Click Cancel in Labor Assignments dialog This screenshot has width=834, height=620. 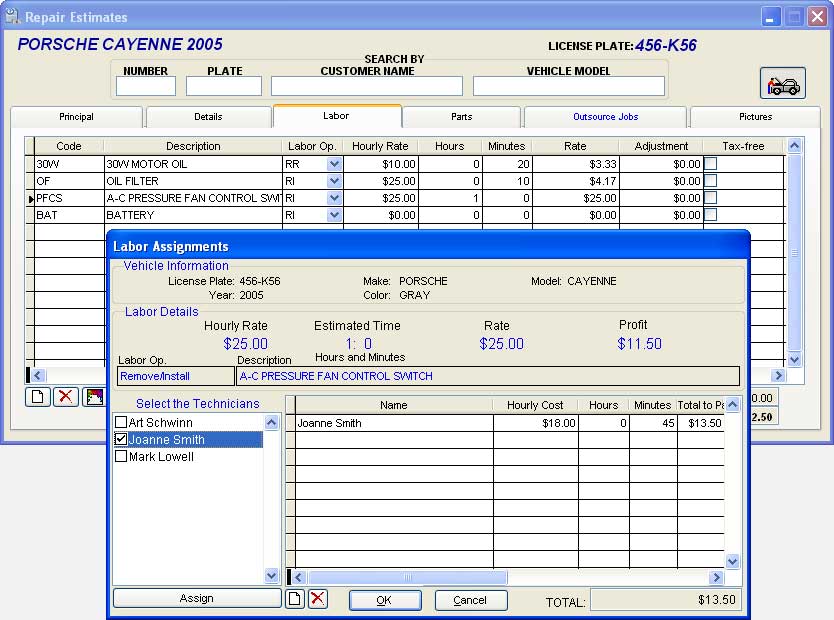point(470,600)
